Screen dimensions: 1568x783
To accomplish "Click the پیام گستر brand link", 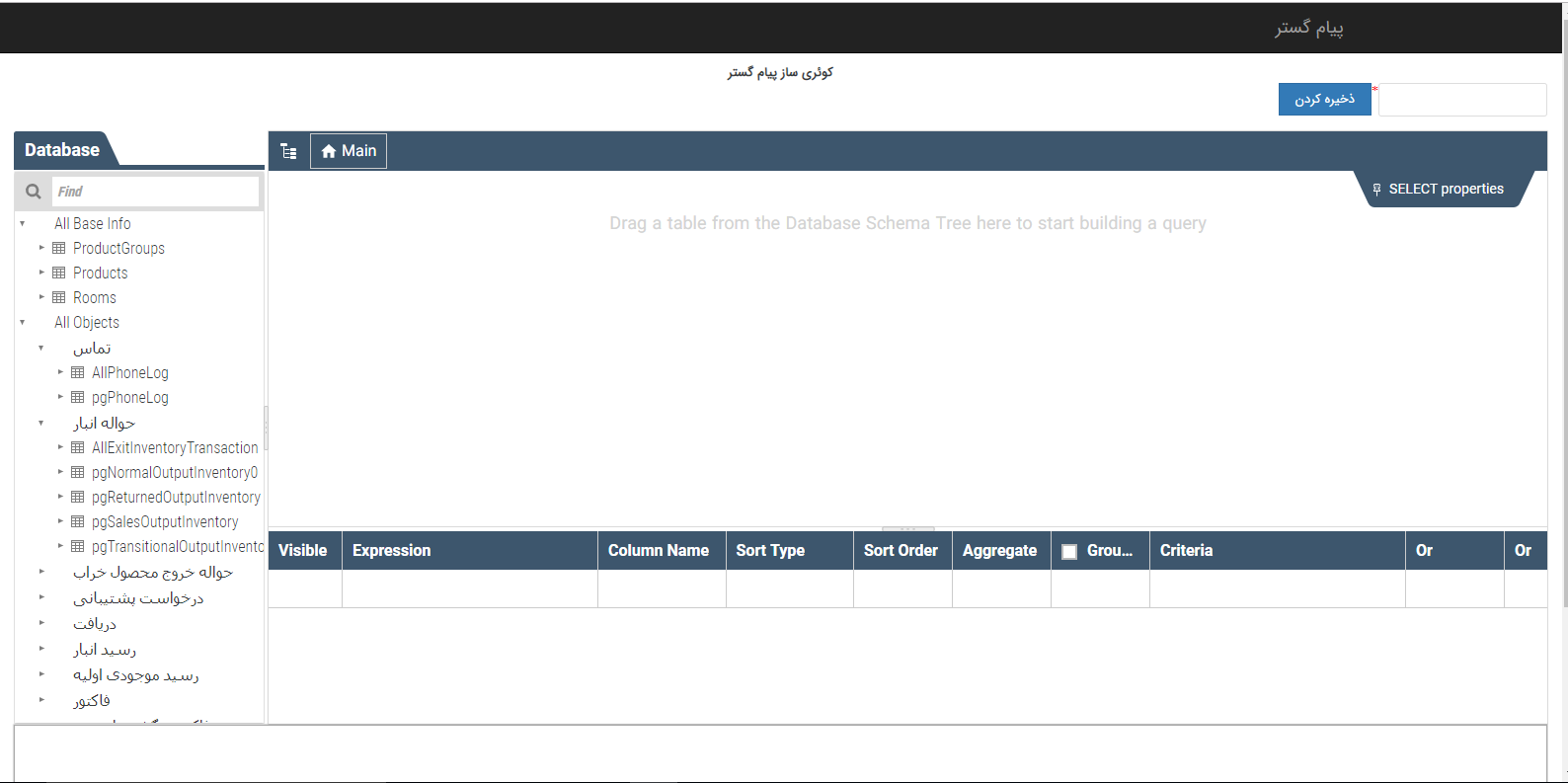I will point(1308,28).
